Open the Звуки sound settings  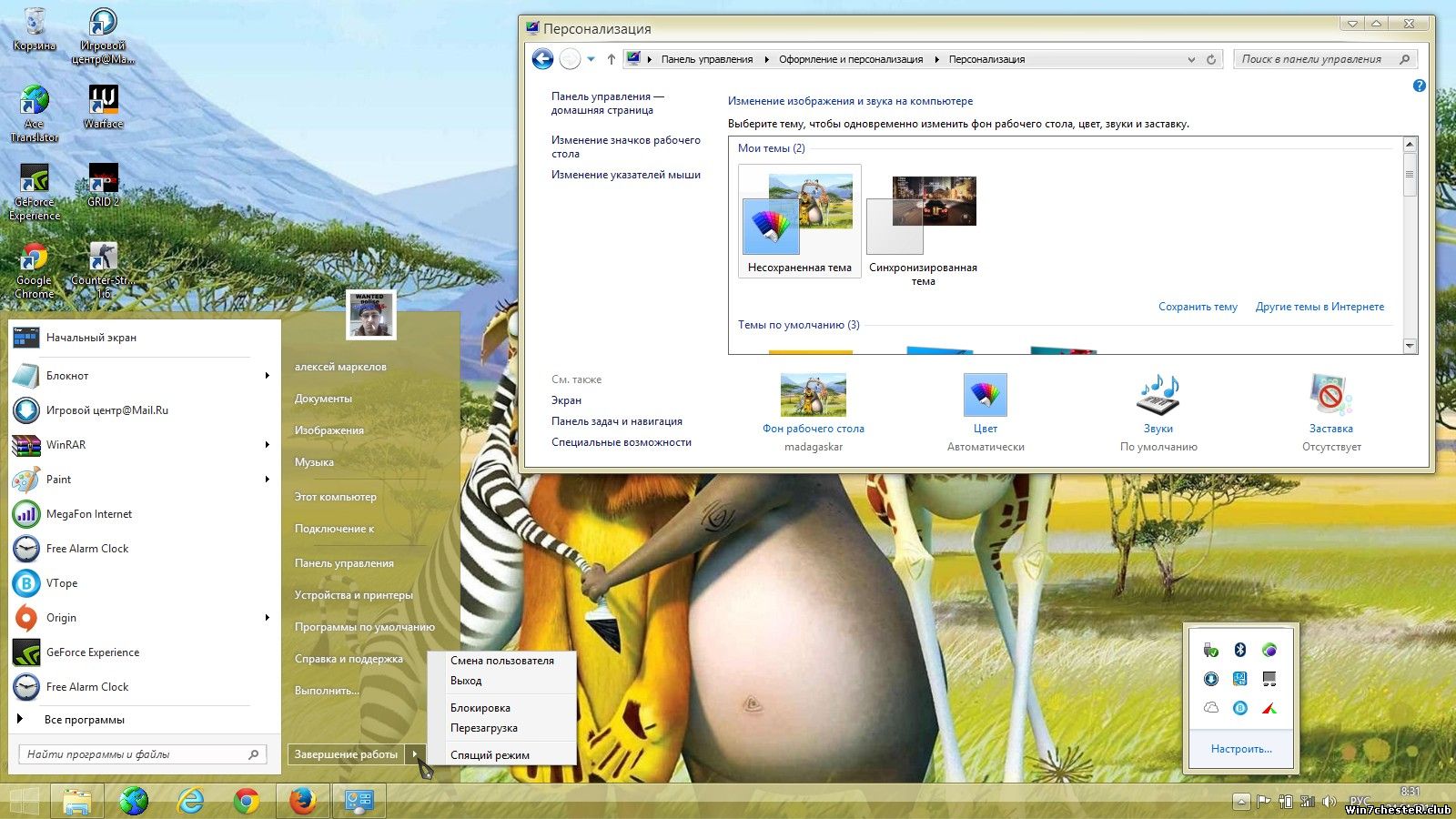point(1158,411)
